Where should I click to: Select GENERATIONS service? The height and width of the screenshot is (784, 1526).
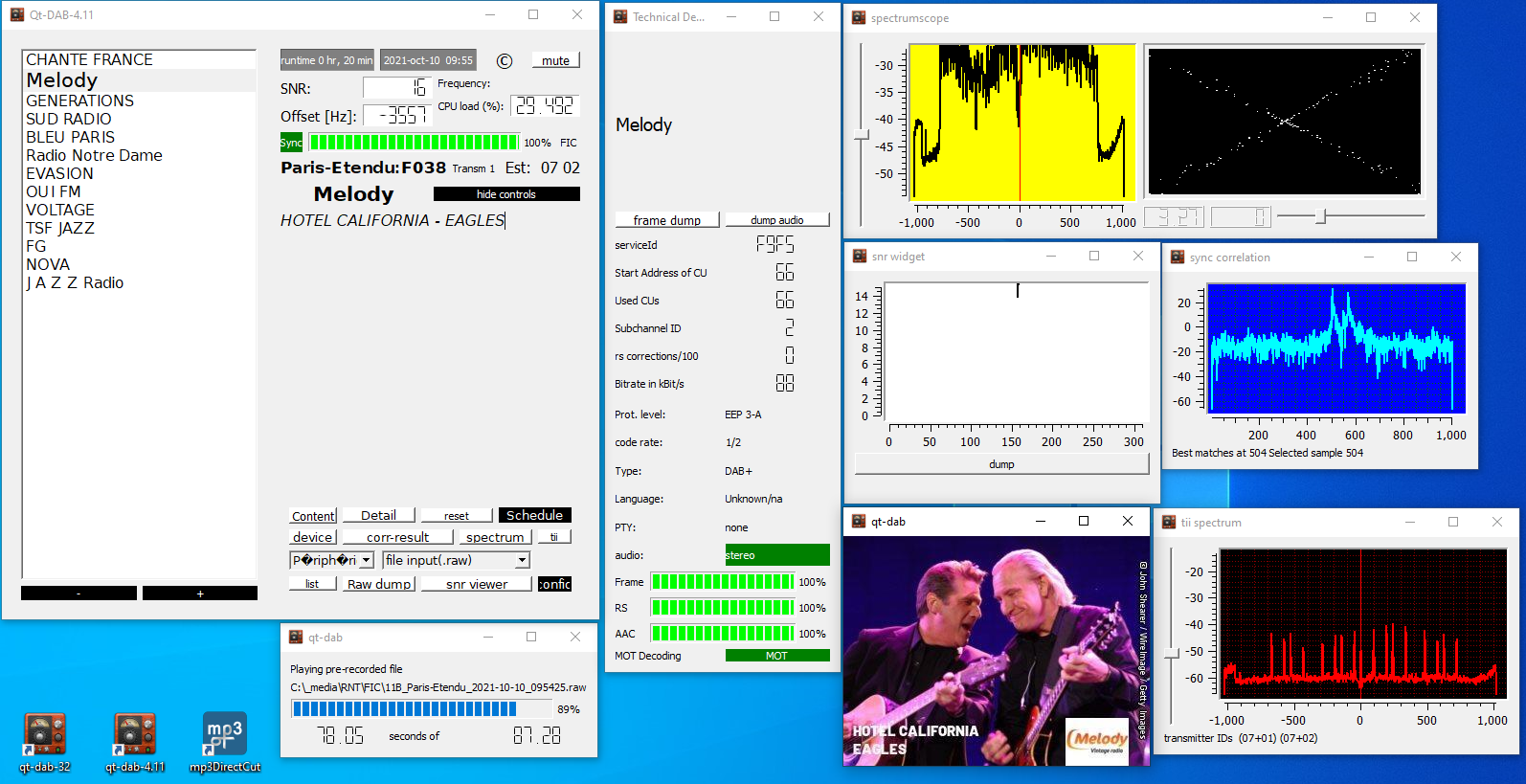pos(140,101)
